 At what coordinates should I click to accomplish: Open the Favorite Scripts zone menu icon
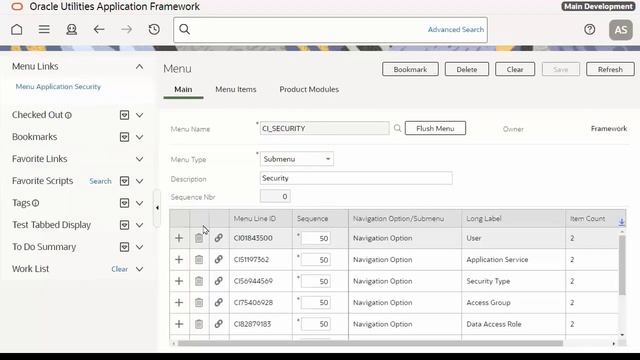coord(124,181)
